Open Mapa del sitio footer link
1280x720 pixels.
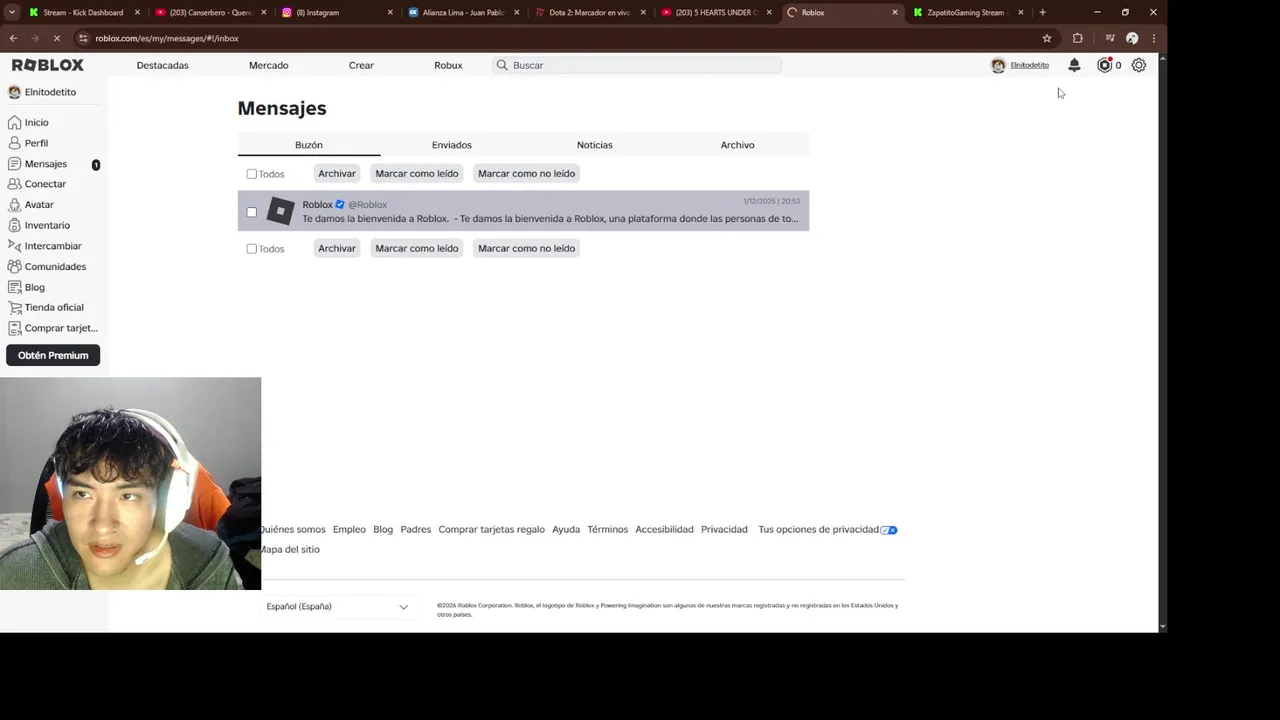click(289, 549)
